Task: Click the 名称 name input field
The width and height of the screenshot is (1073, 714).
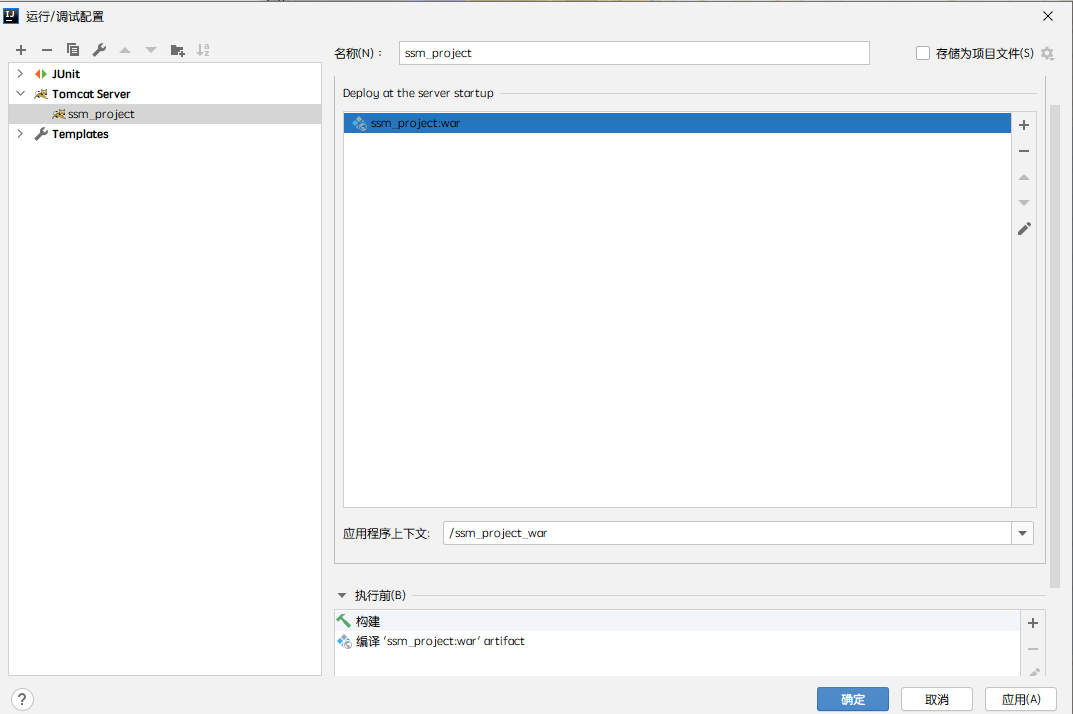Action: 634,53
